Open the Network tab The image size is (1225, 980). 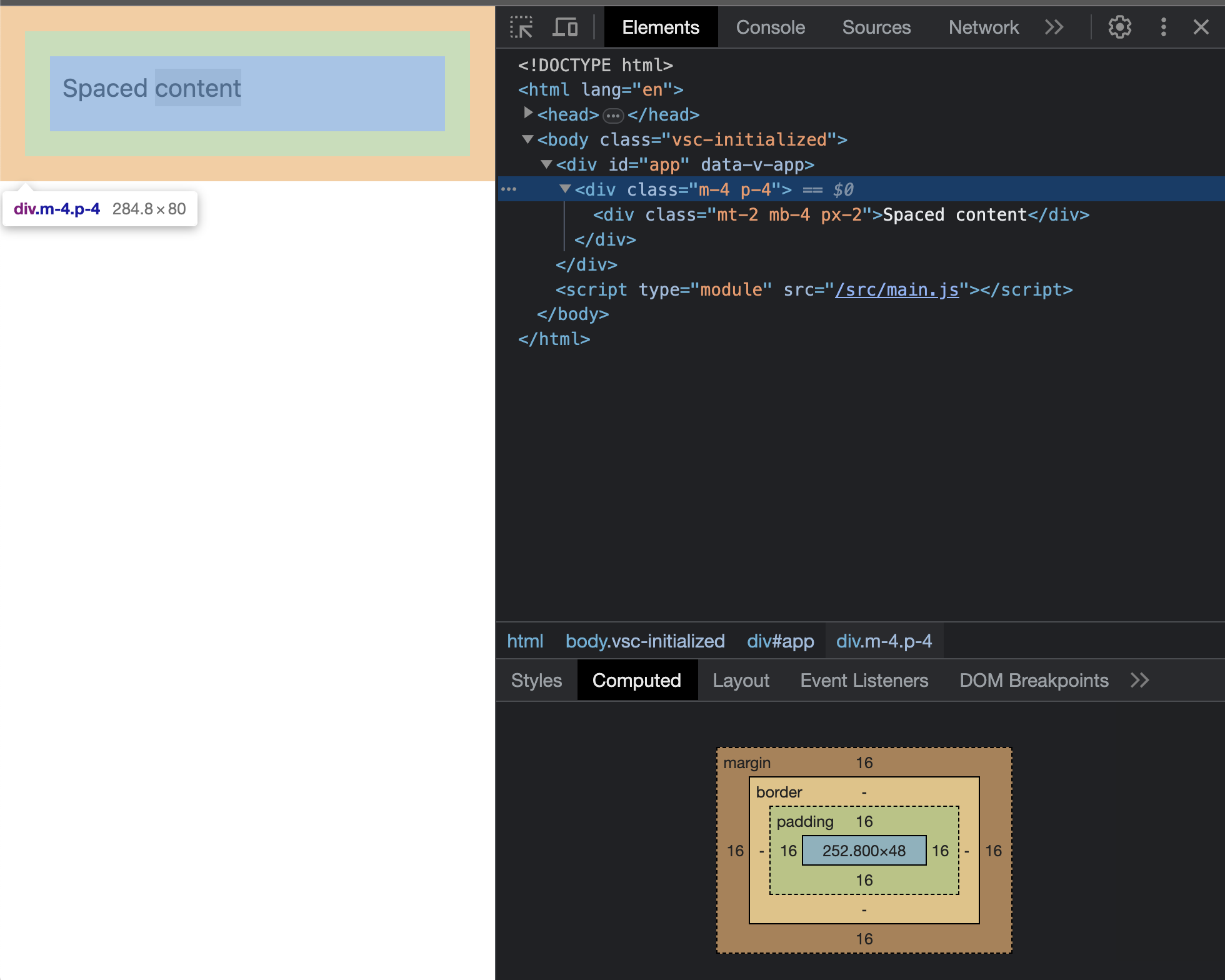click(x=983, y=27)
